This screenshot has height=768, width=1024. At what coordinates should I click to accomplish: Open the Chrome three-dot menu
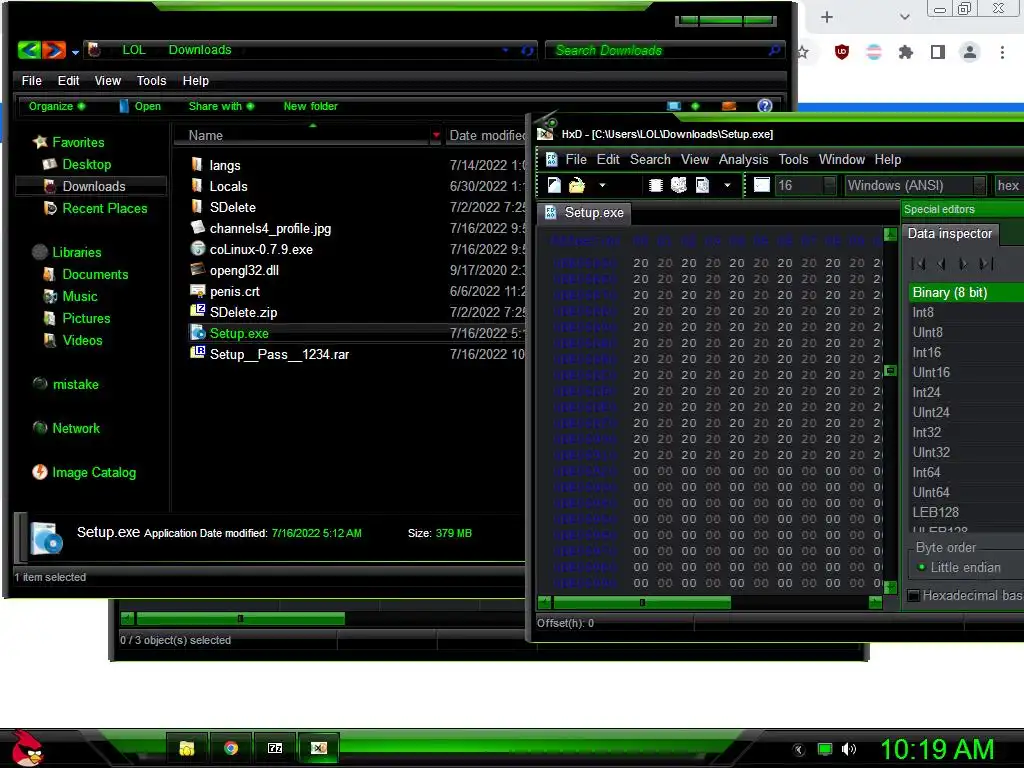coord(1002,52)
